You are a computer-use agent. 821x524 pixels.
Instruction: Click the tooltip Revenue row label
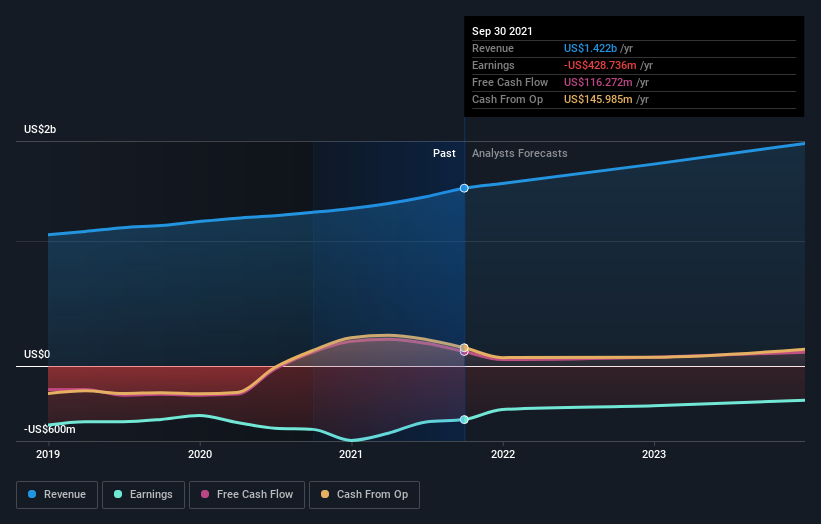[x=493, y=48]
